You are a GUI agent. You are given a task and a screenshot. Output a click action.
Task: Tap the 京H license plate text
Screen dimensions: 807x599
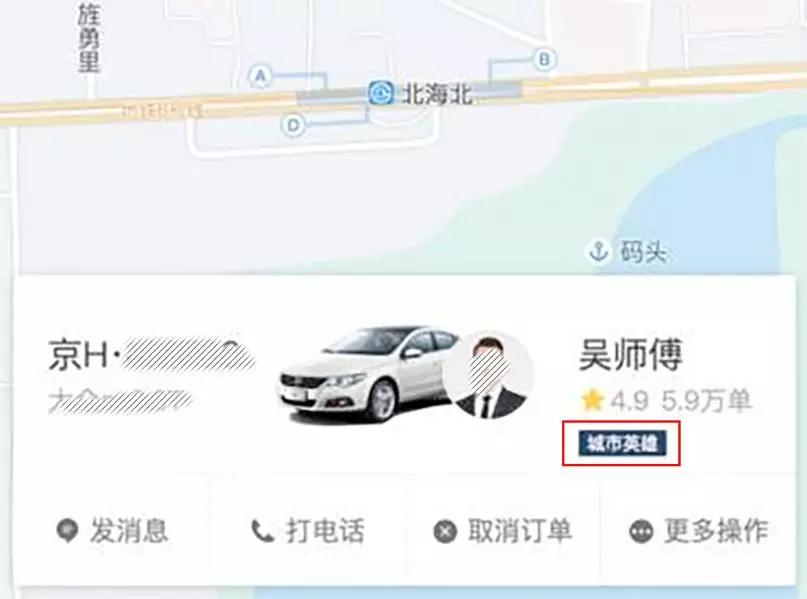[152, 354]
